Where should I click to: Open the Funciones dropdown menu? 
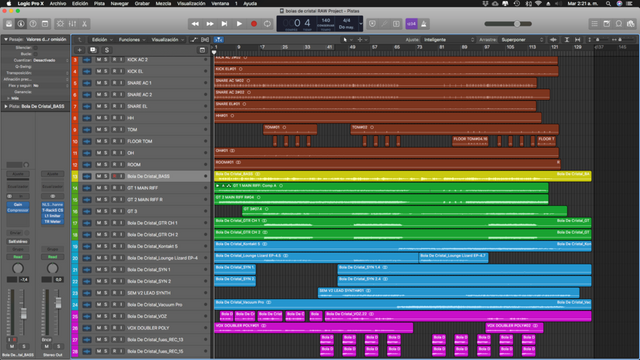point(132,40)
